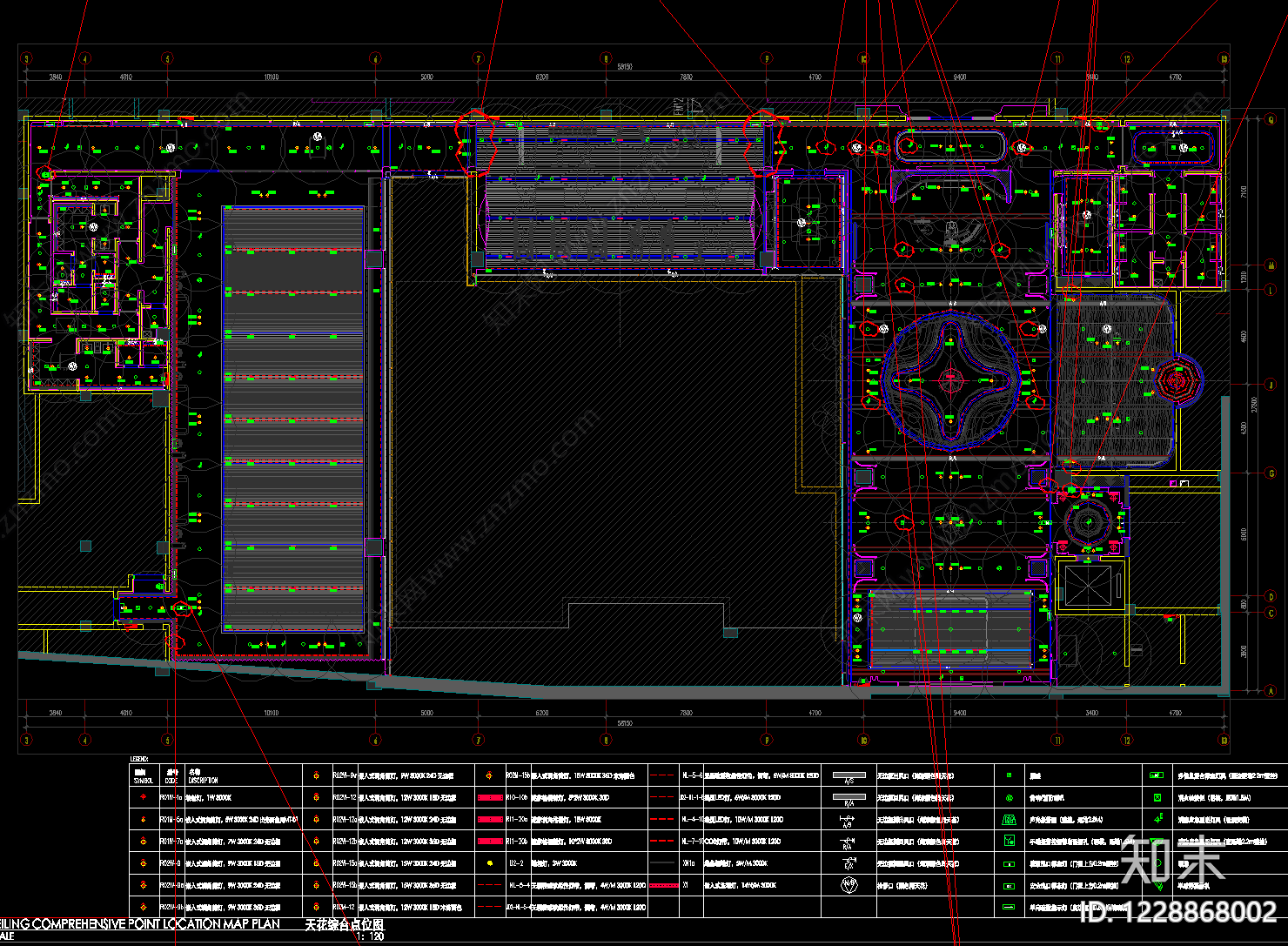The image size is (1288, 946).
Task: Select the 'DESCRIPTION' legend column header
Action: click(204, 781)
